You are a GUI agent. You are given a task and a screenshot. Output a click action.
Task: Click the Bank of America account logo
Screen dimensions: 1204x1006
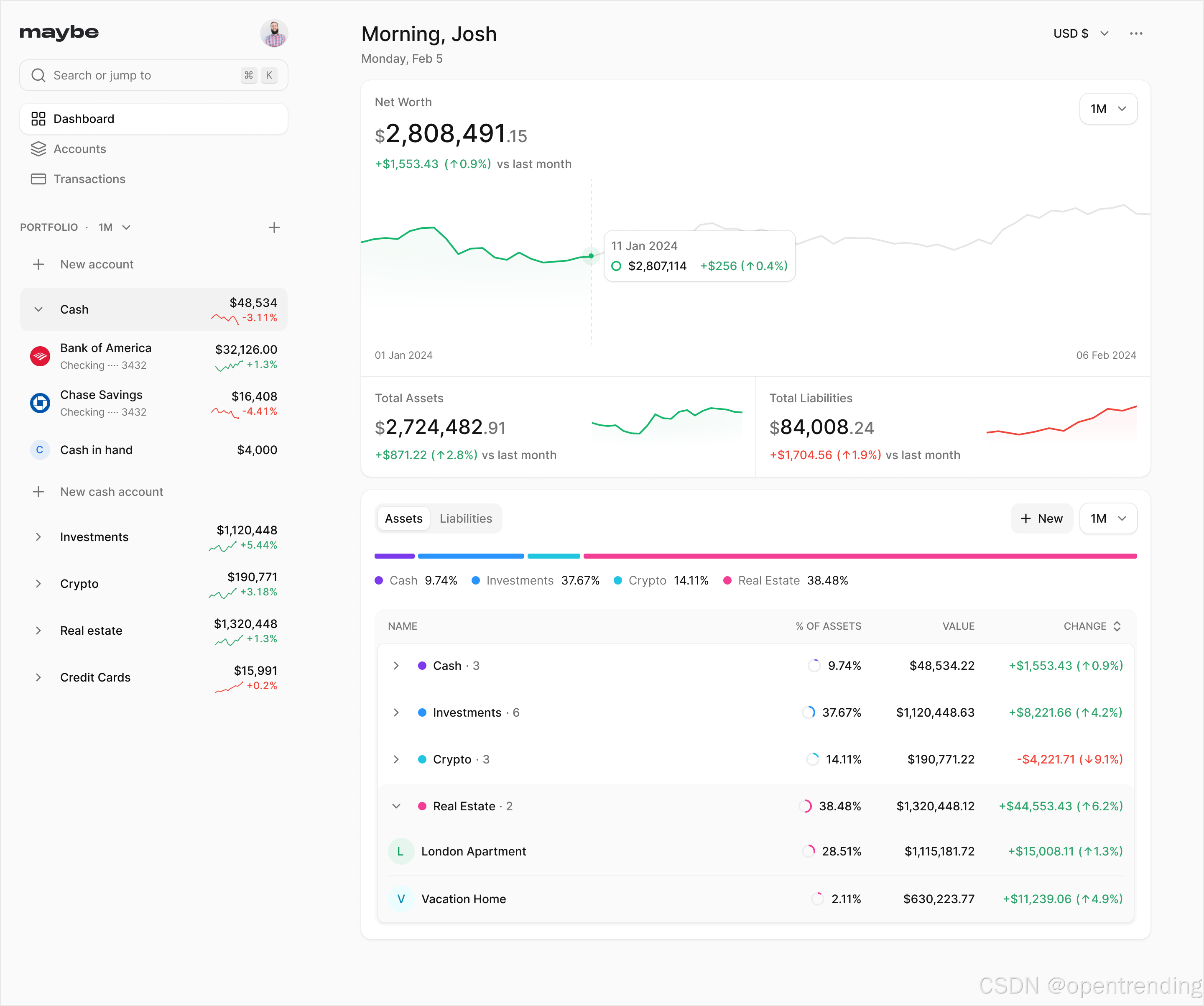tap(40, 356)
